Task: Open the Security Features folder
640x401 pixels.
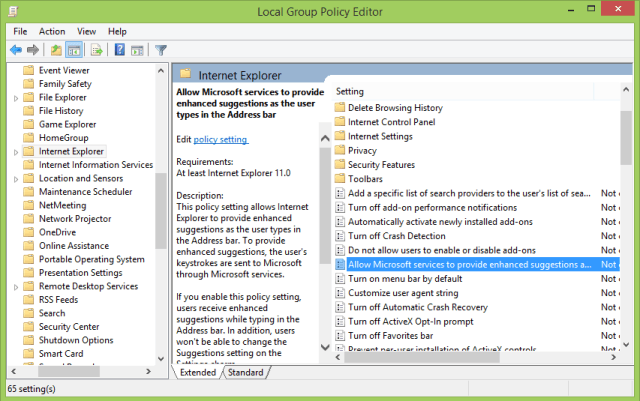Action: [381, 165]
